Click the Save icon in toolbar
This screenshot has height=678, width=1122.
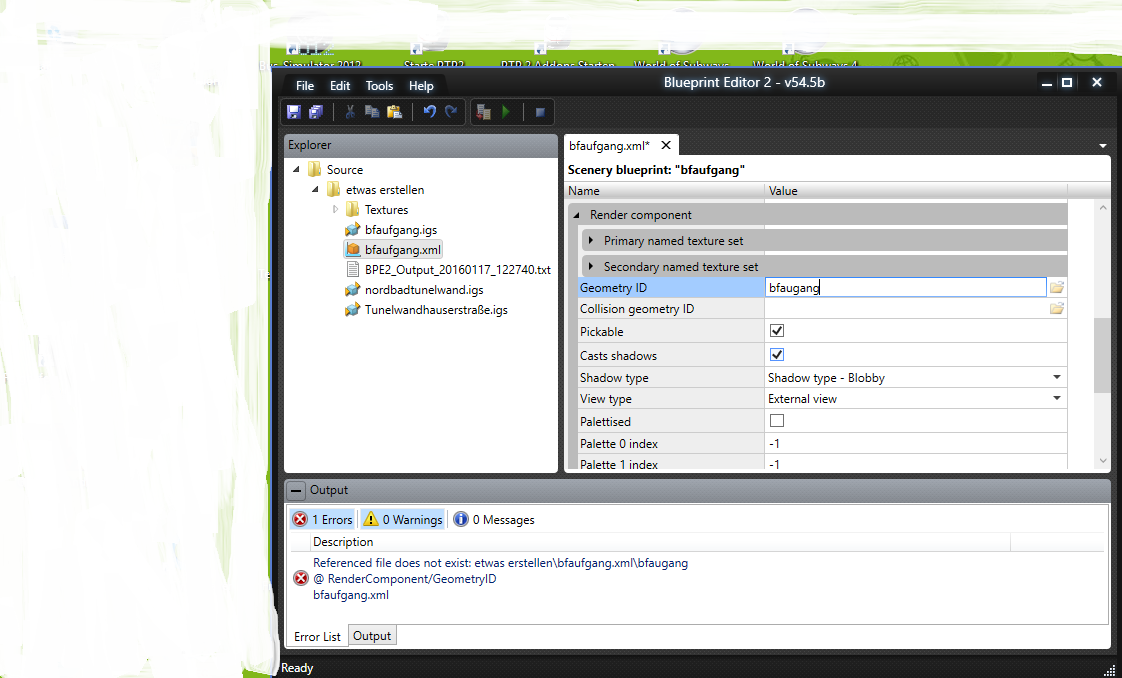click(x=294, y=112)
